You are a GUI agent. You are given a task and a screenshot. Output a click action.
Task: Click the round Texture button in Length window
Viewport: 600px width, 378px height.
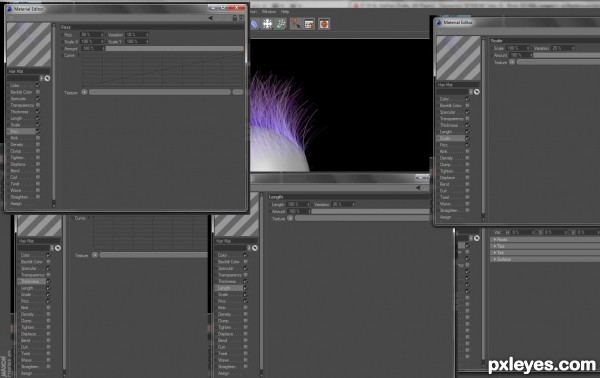(290, 218)
